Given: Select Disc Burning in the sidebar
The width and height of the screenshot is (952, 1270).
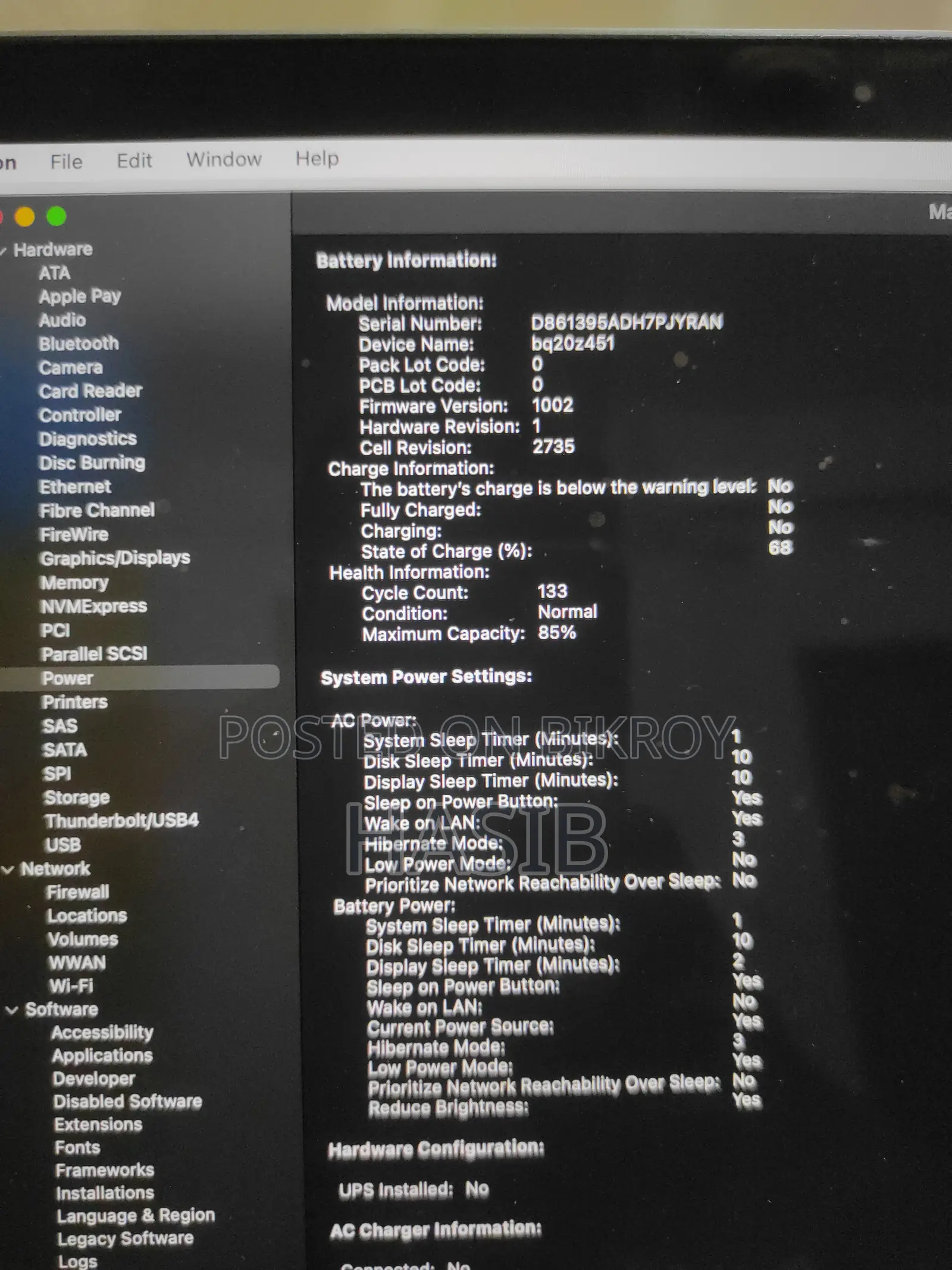Looking at the screenshot, I should point(92,462).
